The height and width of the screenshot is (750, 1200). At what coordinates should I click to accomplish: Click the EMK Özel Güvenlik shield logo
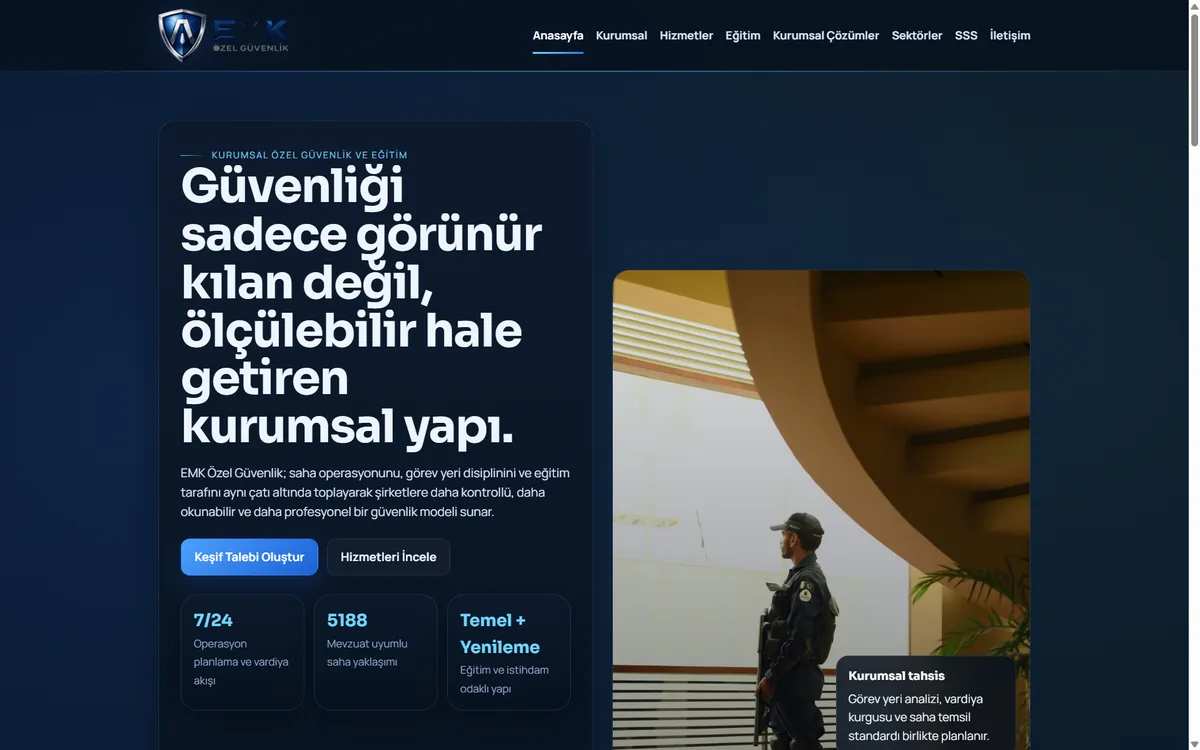point(224,36)
